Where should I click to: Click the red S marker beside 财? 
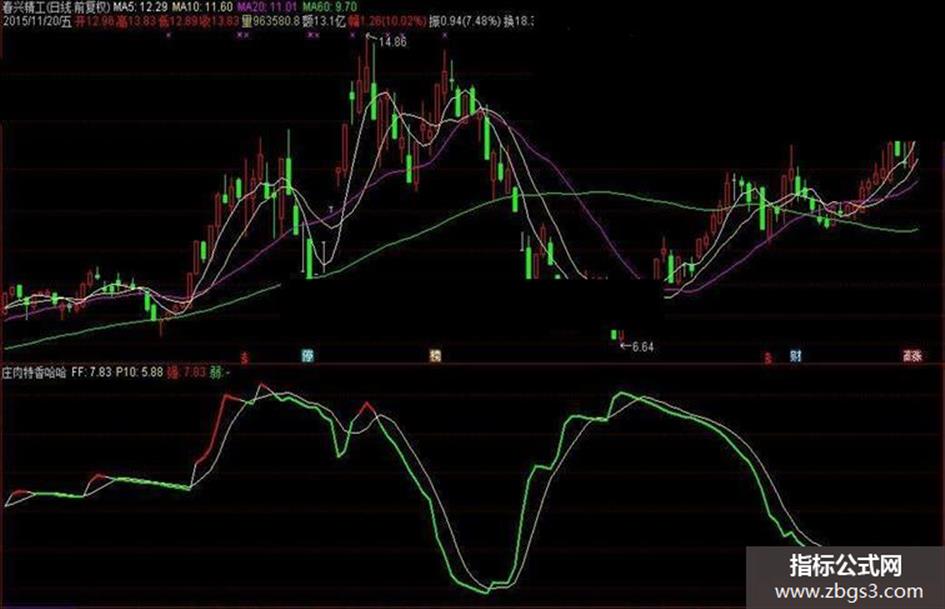click(768, 358)
